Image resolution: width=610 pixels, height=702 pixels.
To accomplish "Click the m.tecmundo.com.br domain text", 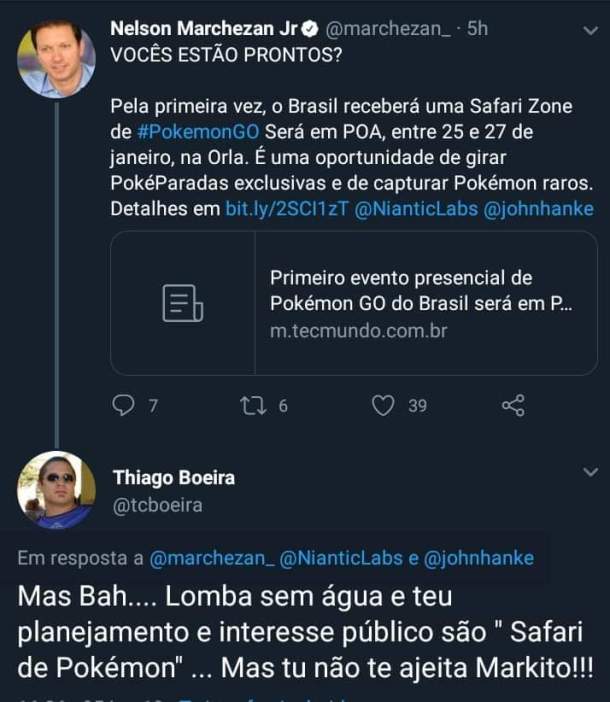I will click(x=358, y=330).
